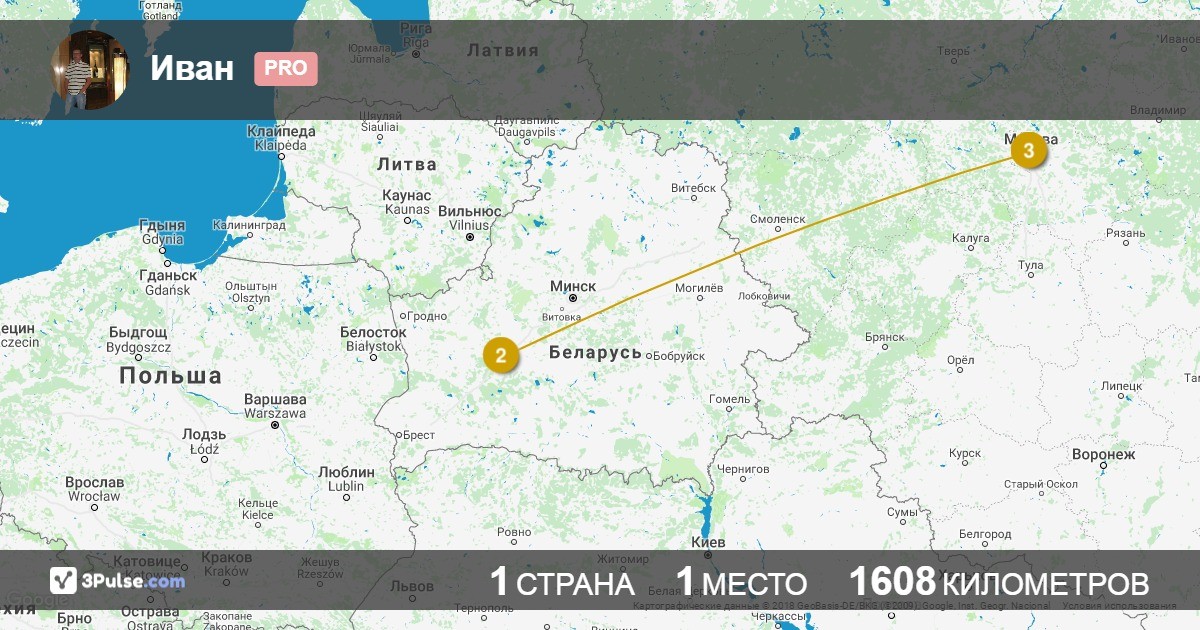Select the Минск city dot on map
The height and width of the screenshot is (630, 1200).
[573, 298]
